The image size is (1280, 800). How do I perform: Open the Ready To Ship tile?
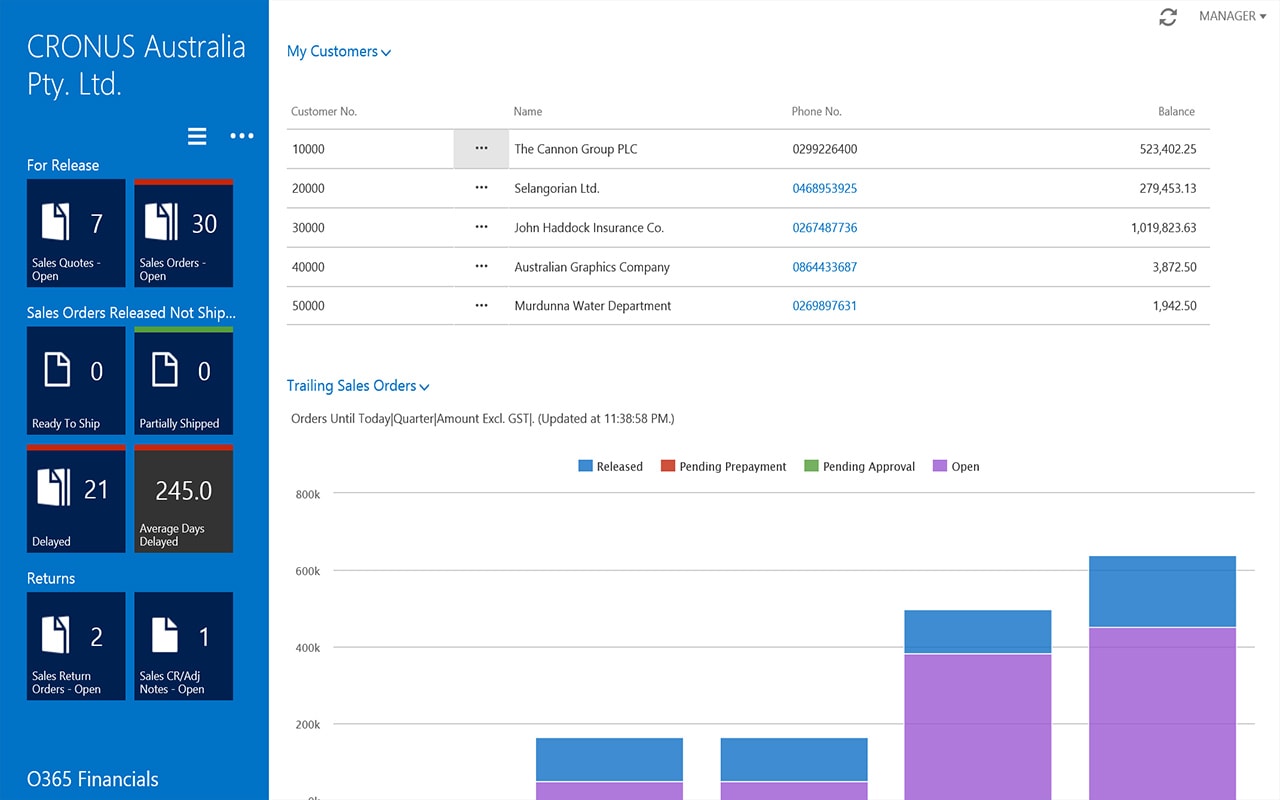[76, 381]
